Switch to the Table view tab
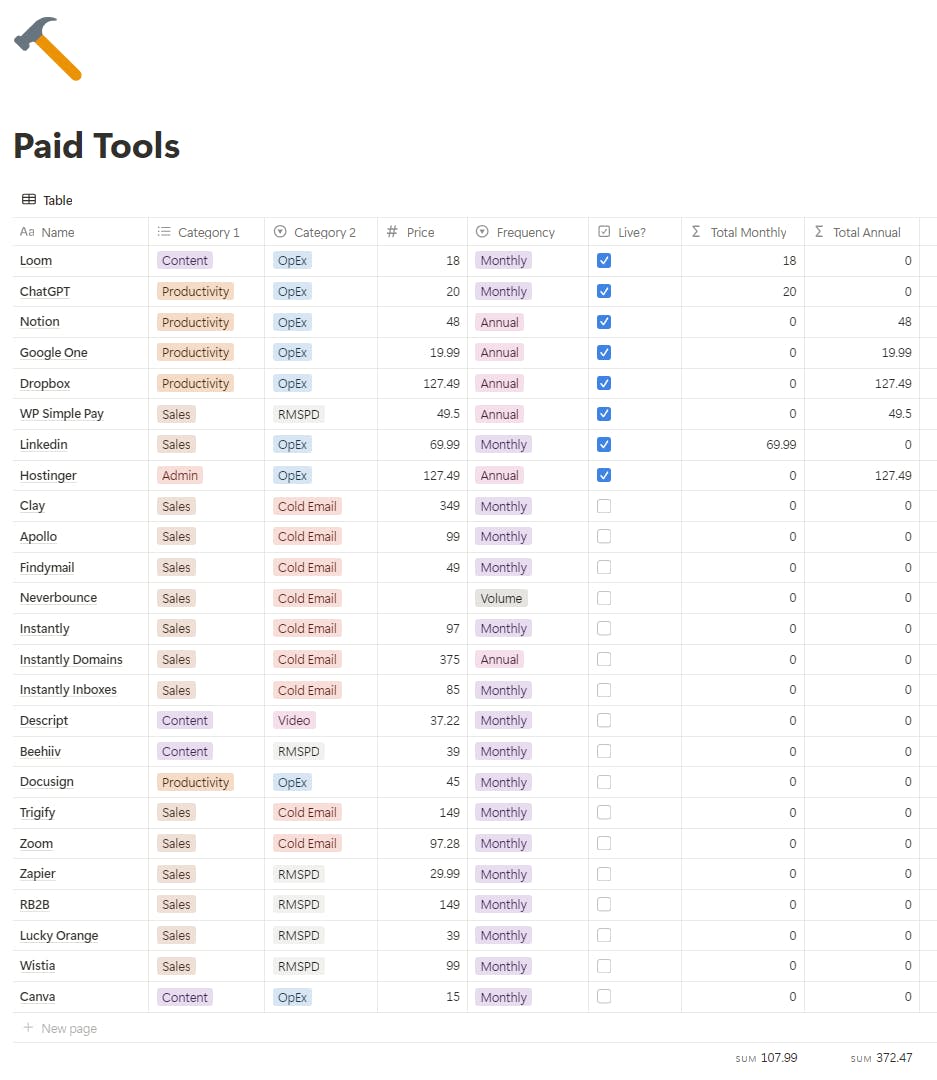Screen dimensions: 937x1080 coord(47,200)
